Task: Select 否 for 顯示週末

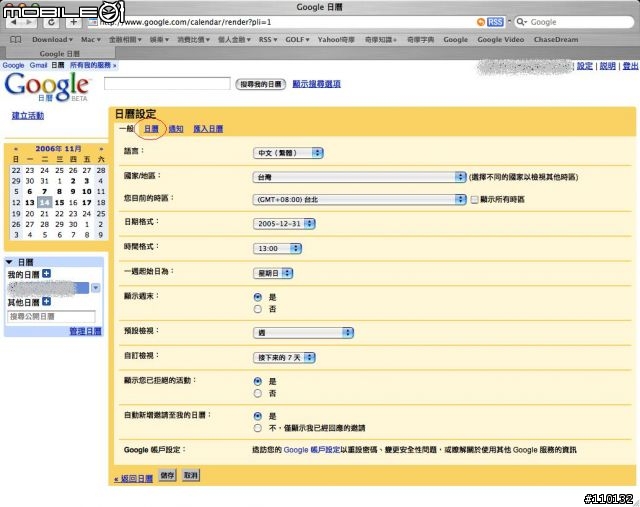Action: click(x=258, y=309)
